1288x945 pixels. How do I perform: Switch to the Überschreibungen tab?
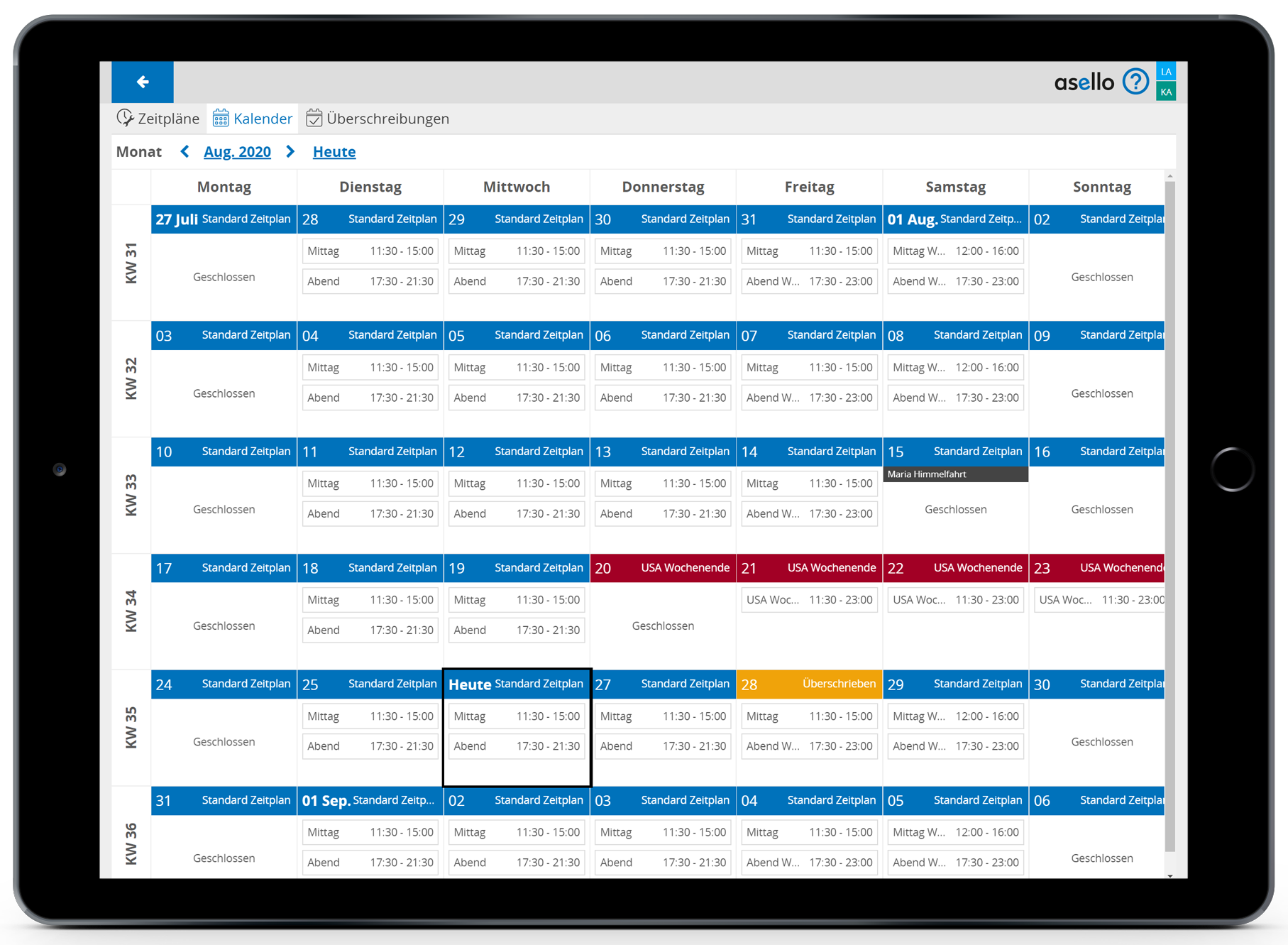378,119
